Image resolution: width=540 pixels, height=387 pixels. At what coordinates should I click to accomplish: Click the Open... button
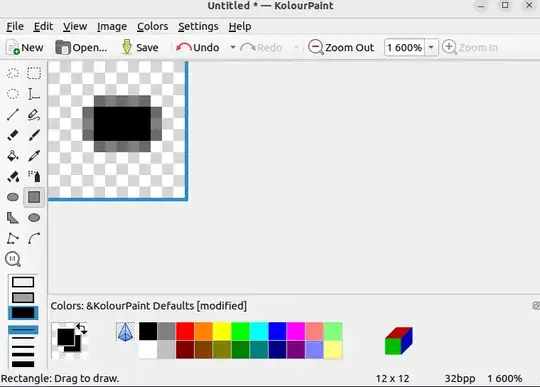click(x=81, y=47)
